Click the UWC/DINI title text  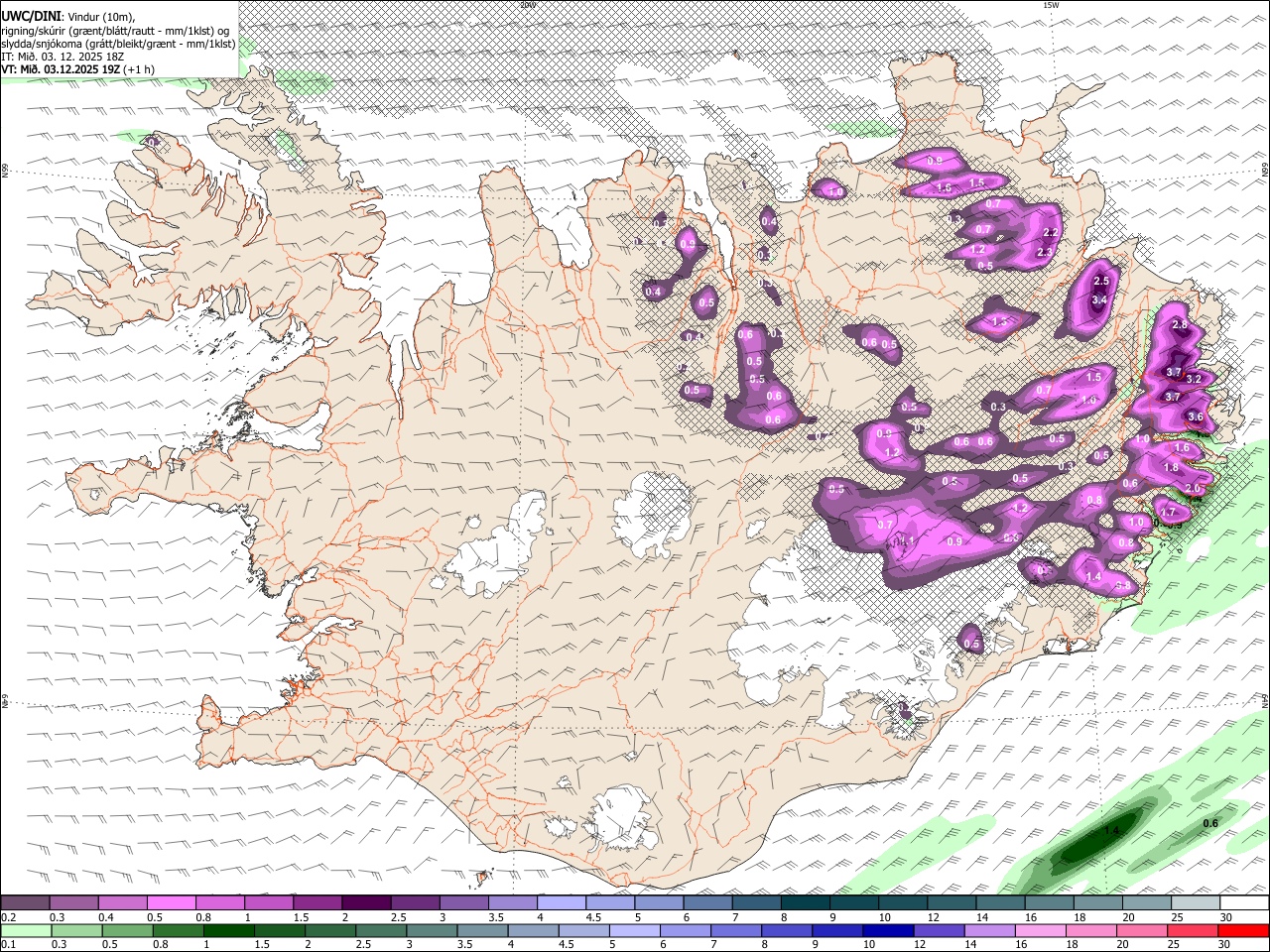(32, 16)
